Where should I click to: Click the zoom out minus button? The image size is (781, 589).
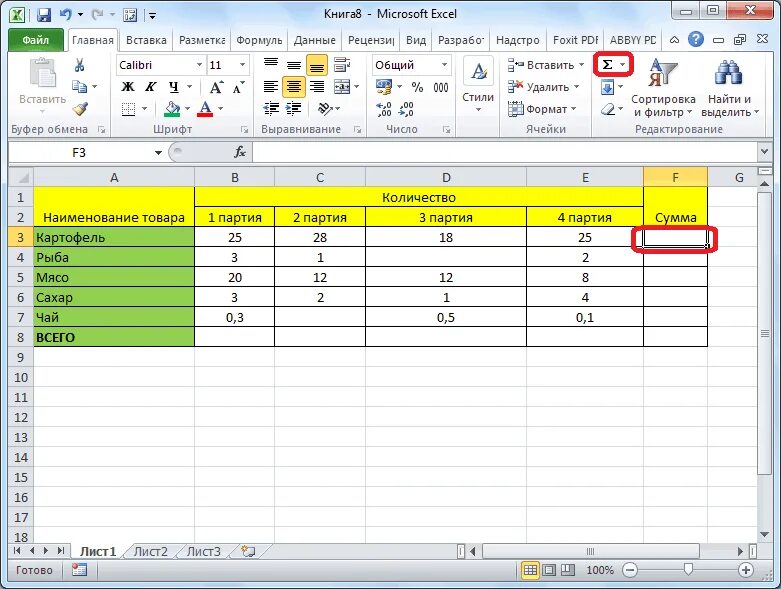[x=630, y=570]
